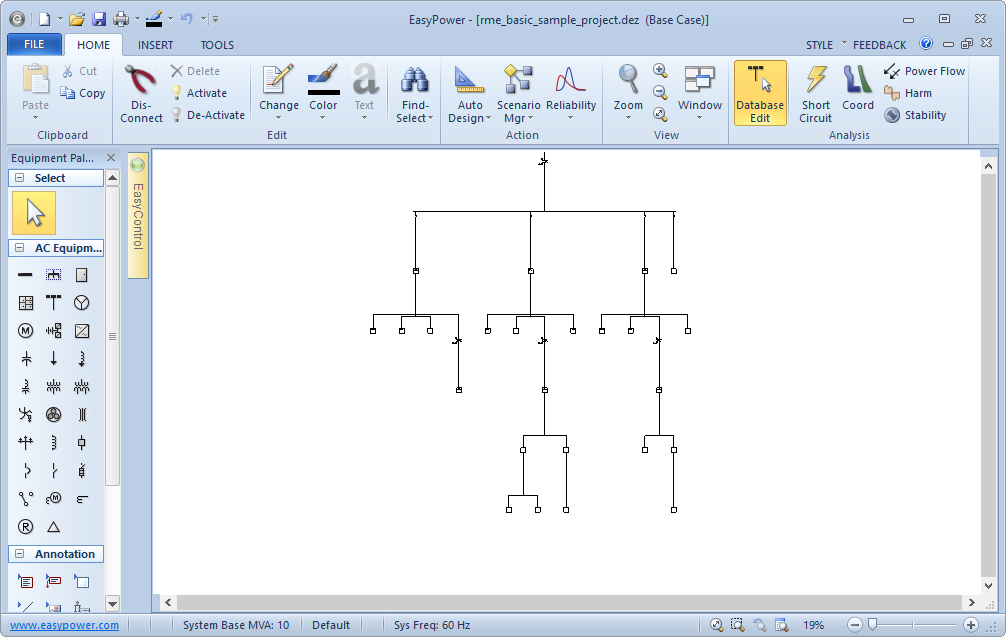The width and height of the screenshot is (1006, 637).
Task: Collapse the AC Equipment palette section
Action: click(19, 248)
